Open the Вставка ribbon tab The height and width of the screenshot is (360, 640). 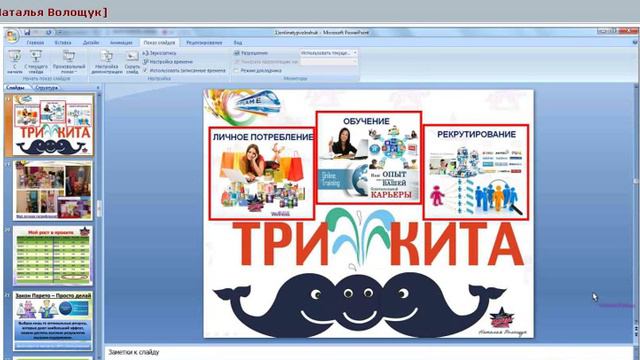pyautogui.click(x=63, y=42)
